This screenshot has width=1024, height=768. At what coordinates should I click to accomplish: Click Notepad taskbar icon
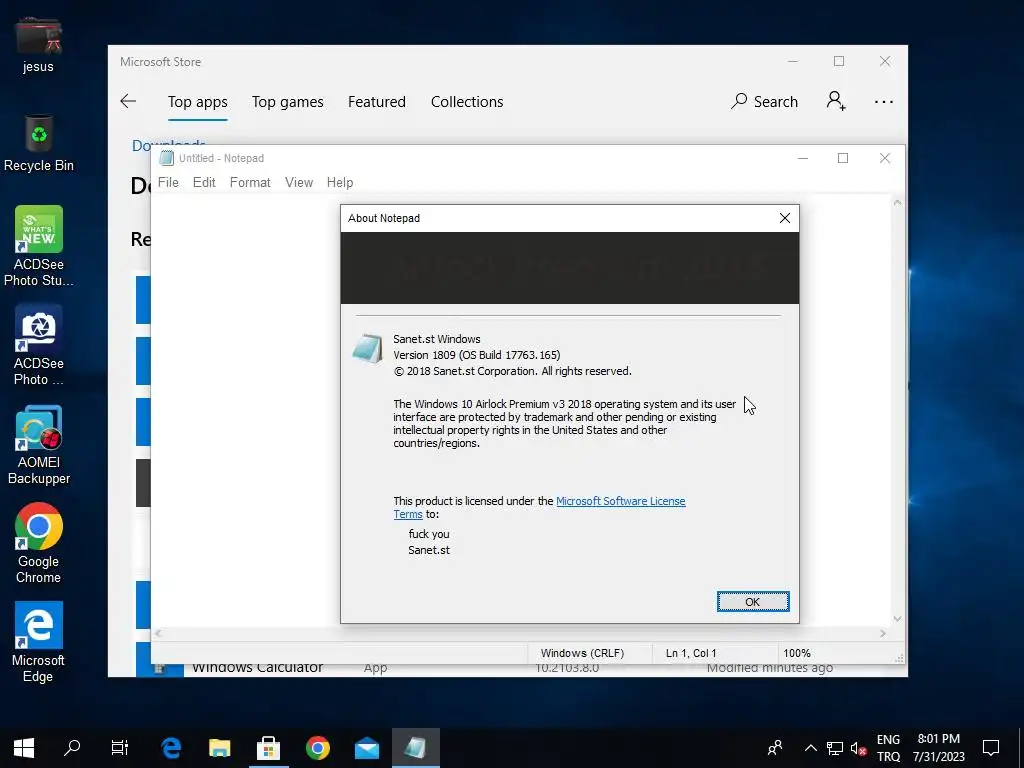(x=415, y=748)
